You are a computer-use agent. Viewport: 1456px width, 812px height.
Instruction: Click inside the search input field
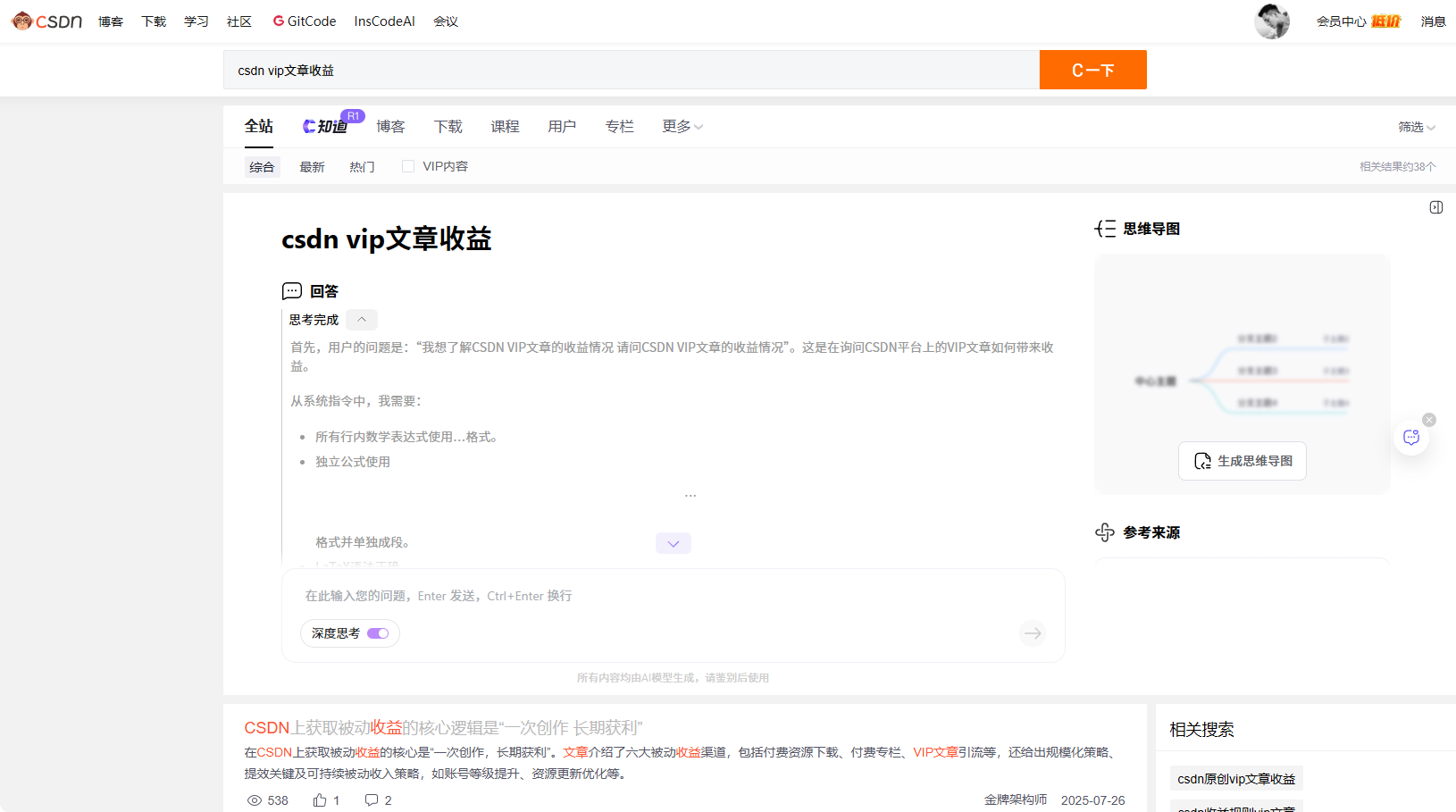(x=625, y=70)
